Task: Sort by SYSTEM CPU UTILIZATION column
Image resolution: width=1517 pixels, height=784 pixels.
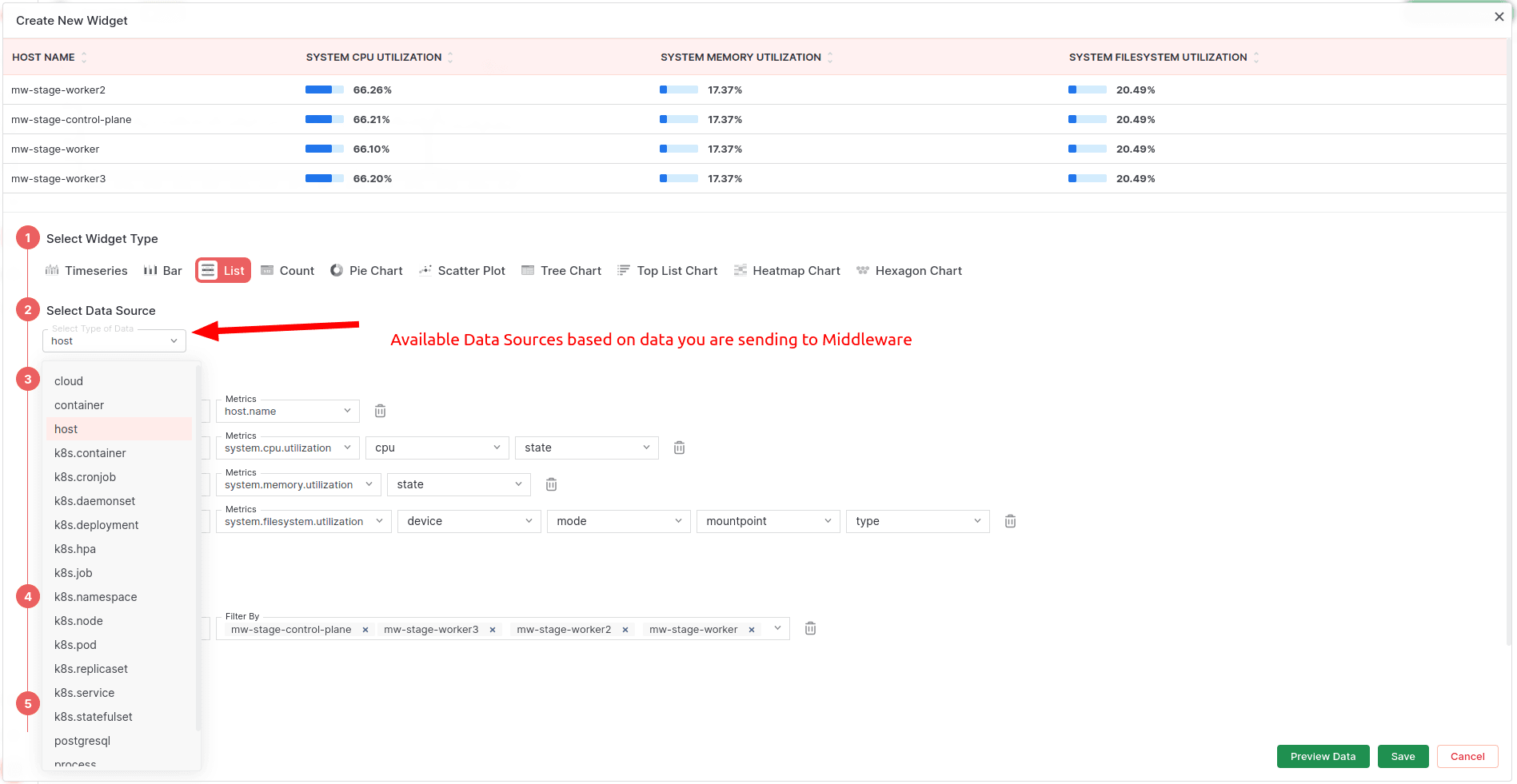Action: point(451,57)
